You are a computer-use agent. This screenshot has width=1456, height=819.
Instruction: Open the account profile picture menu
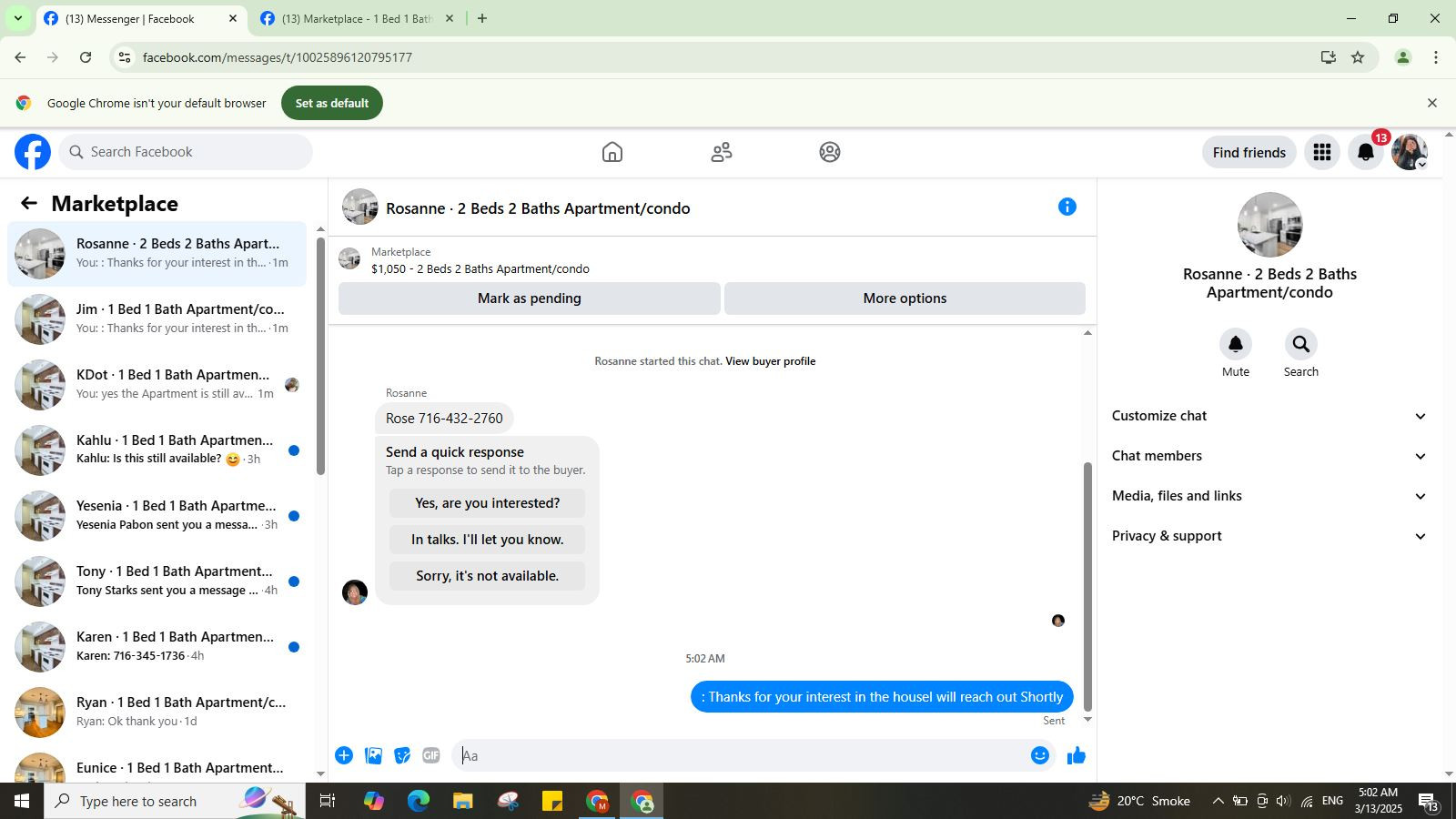click(x=1410, y=152)
